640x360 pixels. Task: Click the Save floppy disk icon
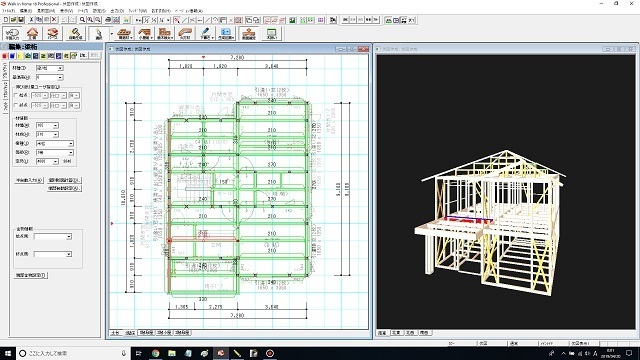pyautogui.click(x=21, y=20)
